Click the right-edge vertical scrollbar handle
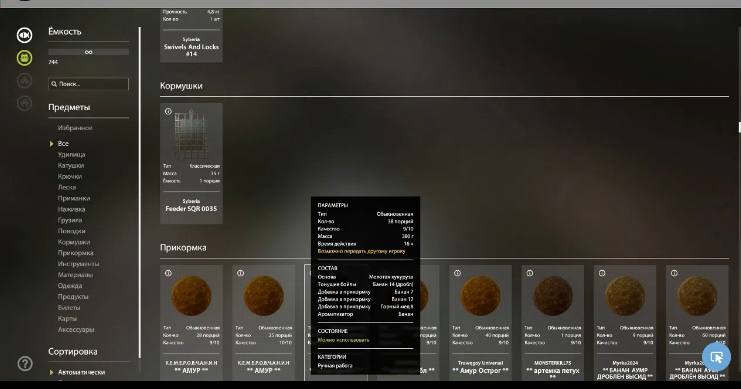 [740, 127]
